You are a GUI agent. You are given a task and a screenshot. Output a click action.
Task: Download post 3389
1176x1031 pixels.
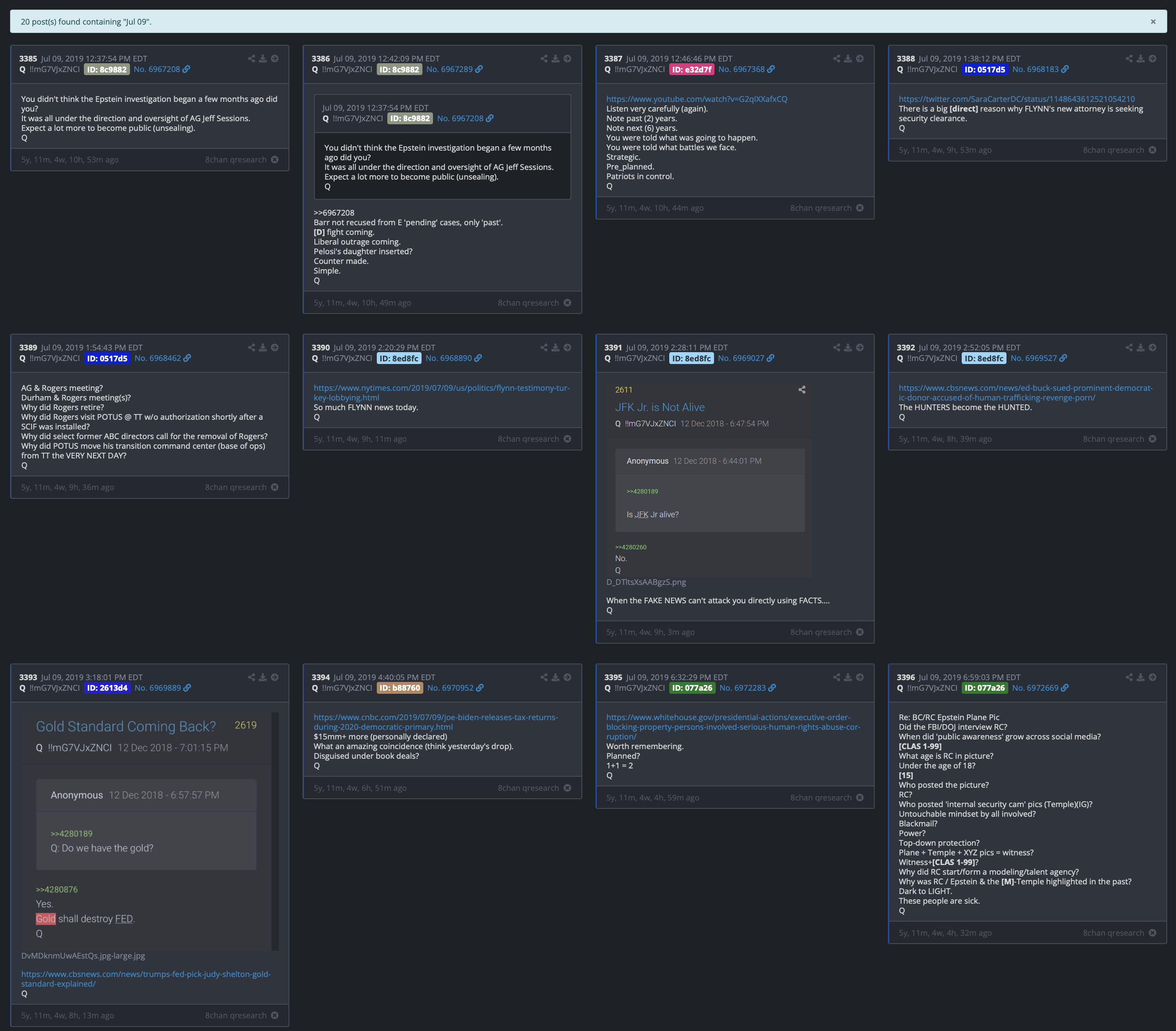coord(263,347)
